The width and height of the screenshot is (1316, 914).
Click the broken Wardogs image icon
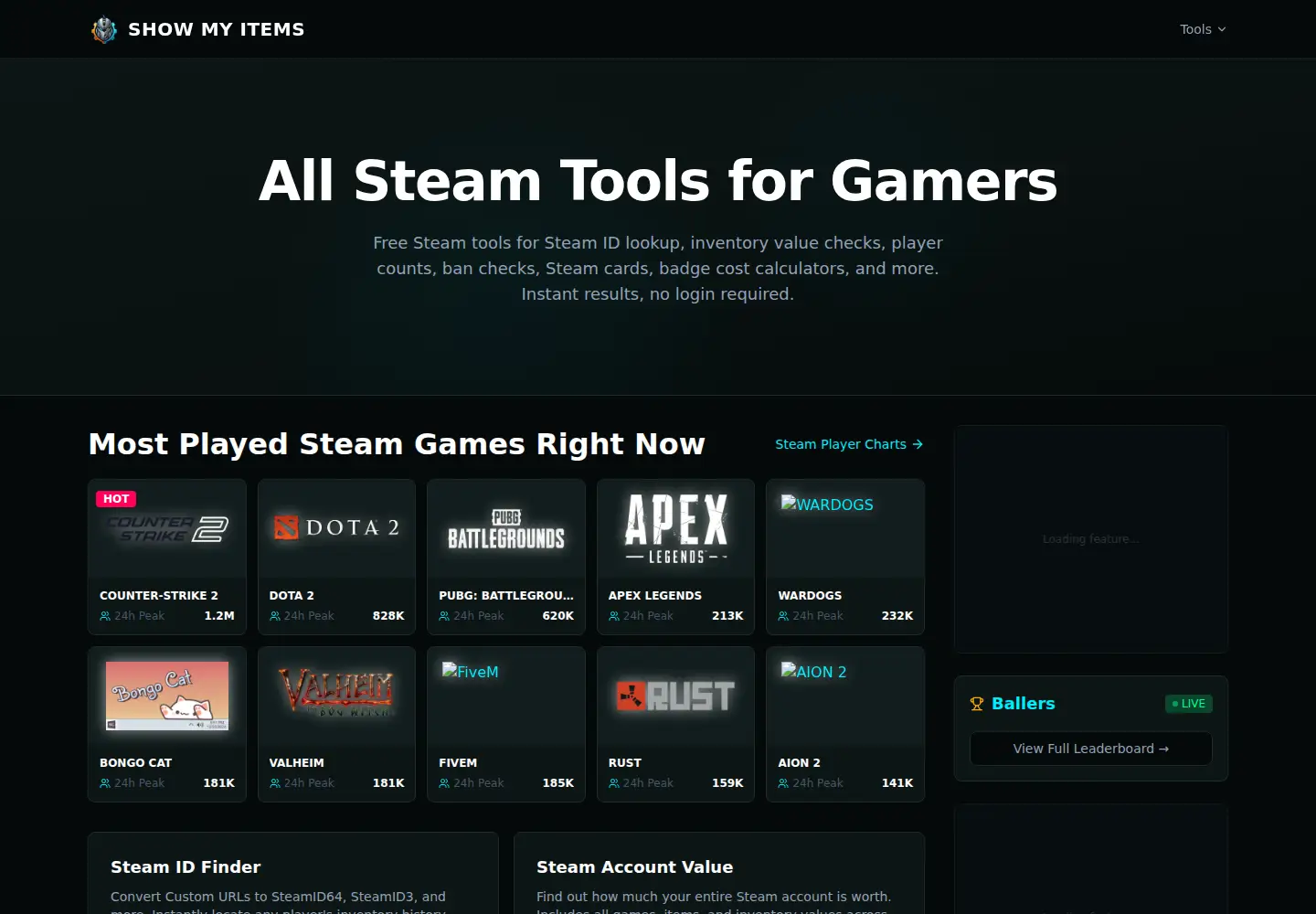789,504
